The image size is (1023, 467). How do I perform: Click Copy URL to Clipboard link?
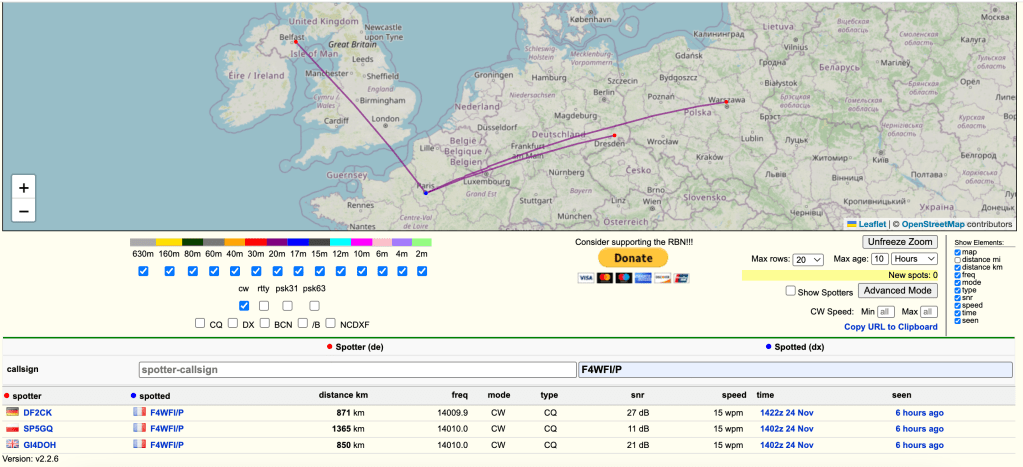pos(890,327)
